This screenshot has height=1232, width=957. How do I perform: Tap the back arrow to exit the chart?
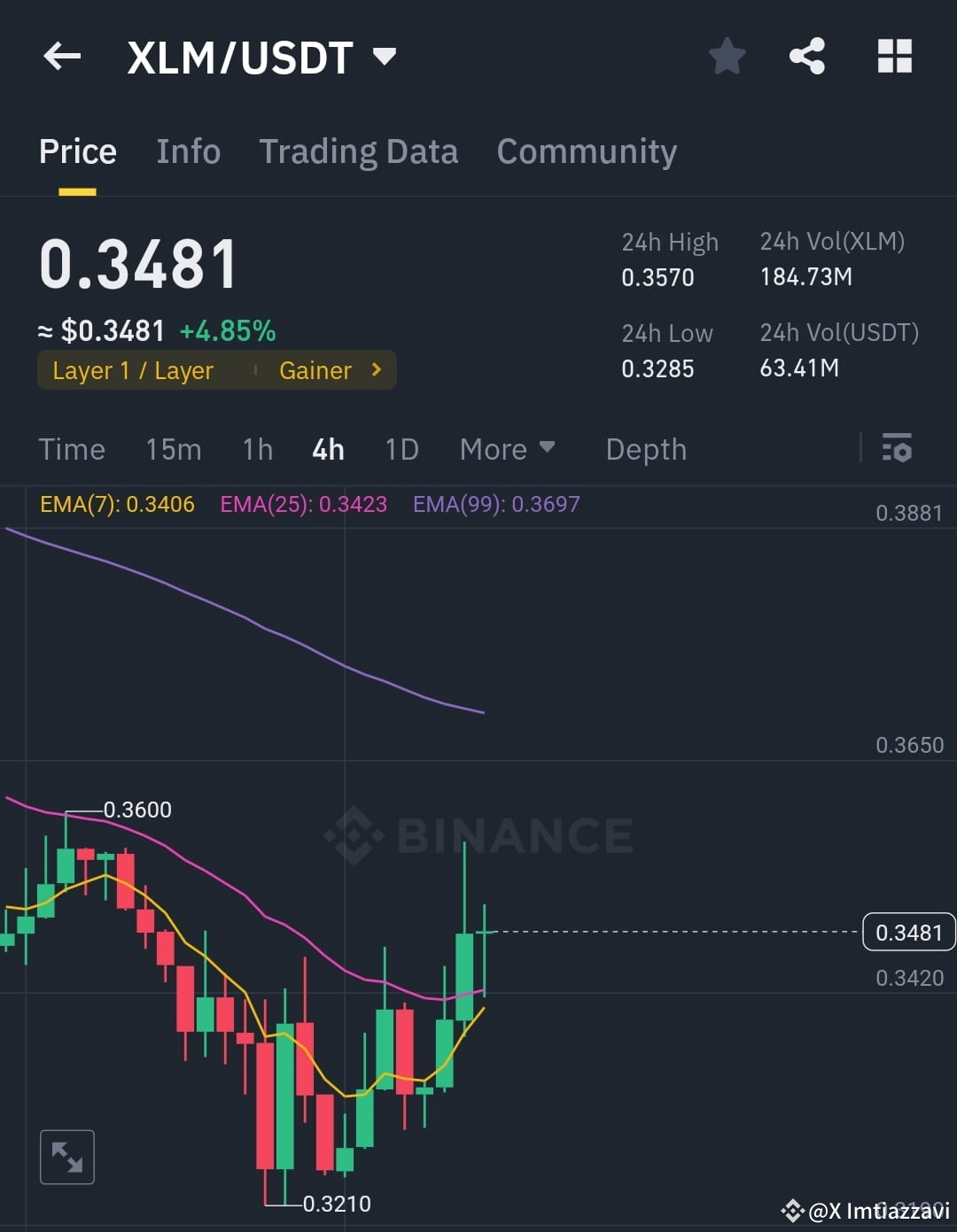pos(60,55)
